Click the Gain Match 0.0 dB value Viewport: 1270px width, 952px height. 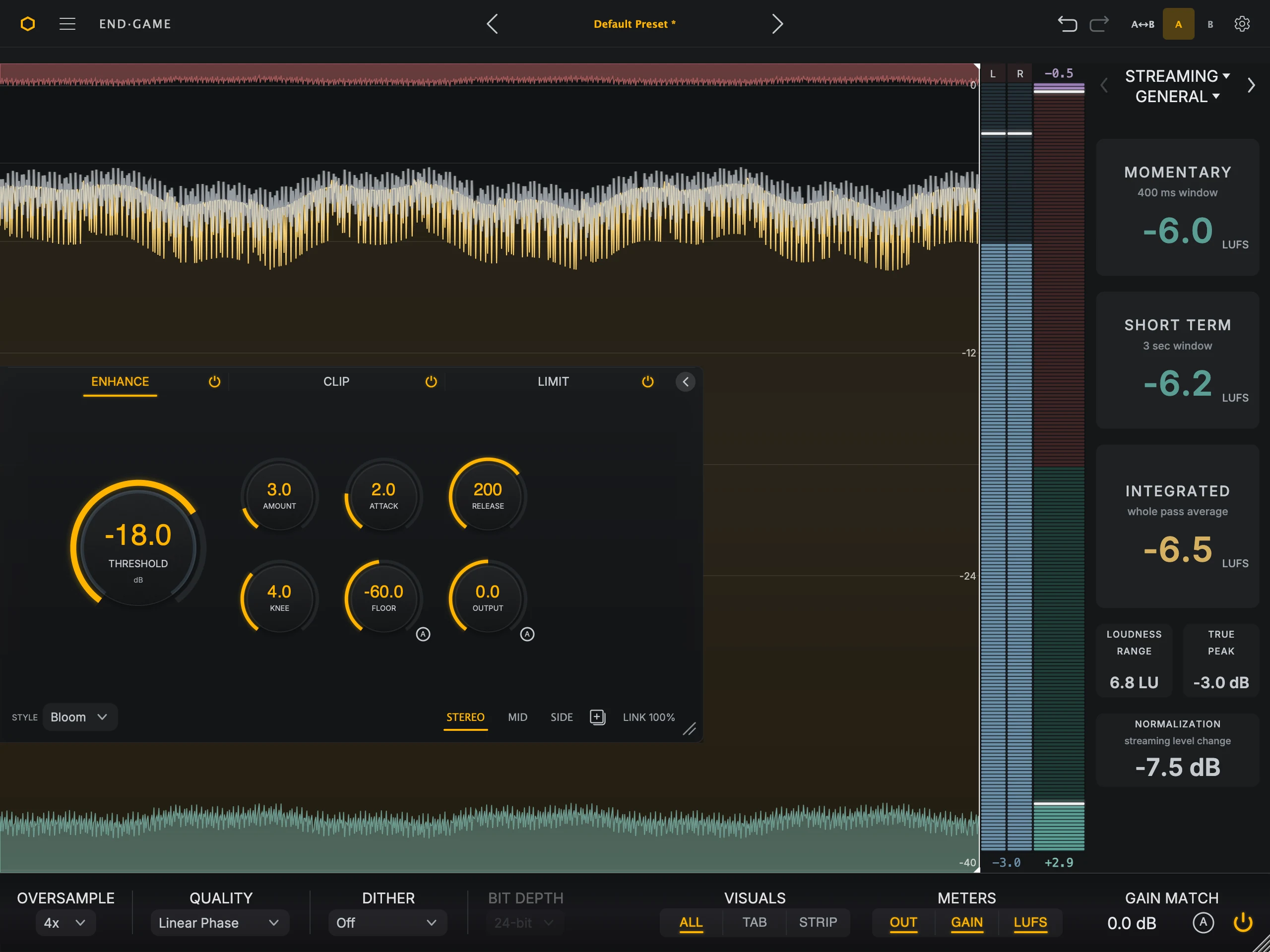tap(1132, 923)
